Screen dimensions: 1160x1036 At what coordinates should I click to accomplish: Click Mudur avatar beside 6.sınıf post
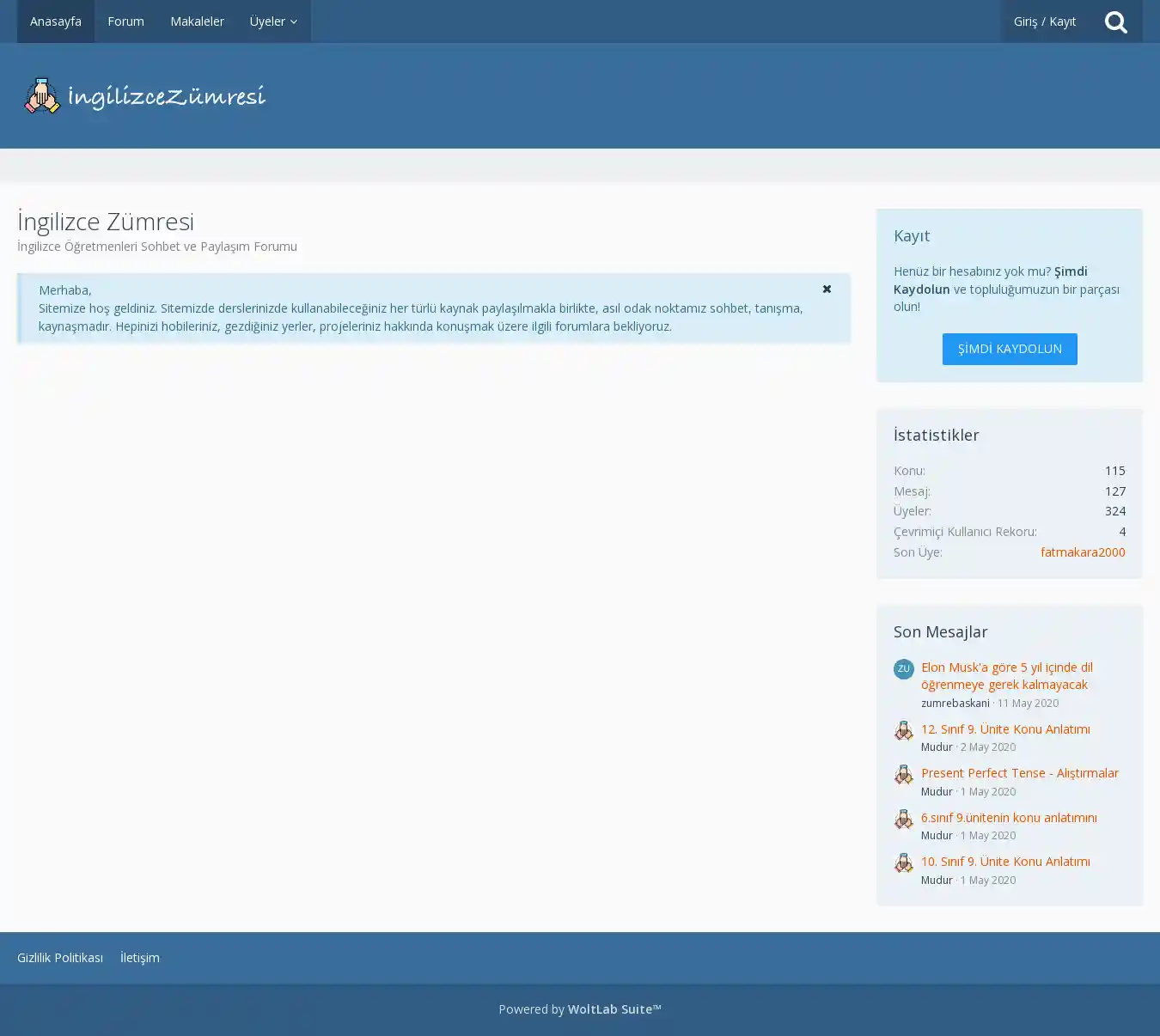pyautogui.click(x=903, y=819)
